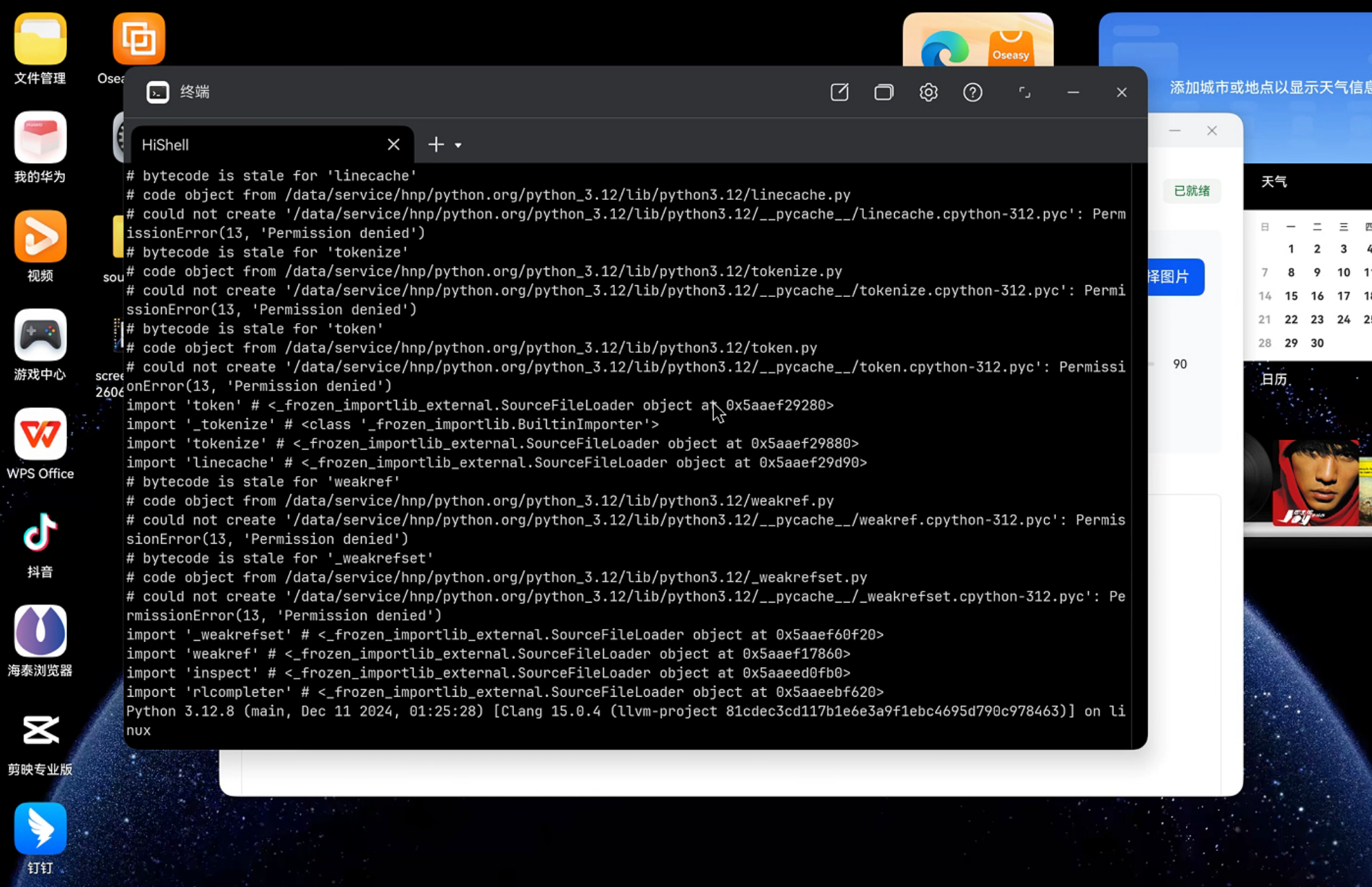Launch WPS Office from the desktop
The width and height of the screenshot is (1372, 887).
pyautogui.click(x=40, y=434)
